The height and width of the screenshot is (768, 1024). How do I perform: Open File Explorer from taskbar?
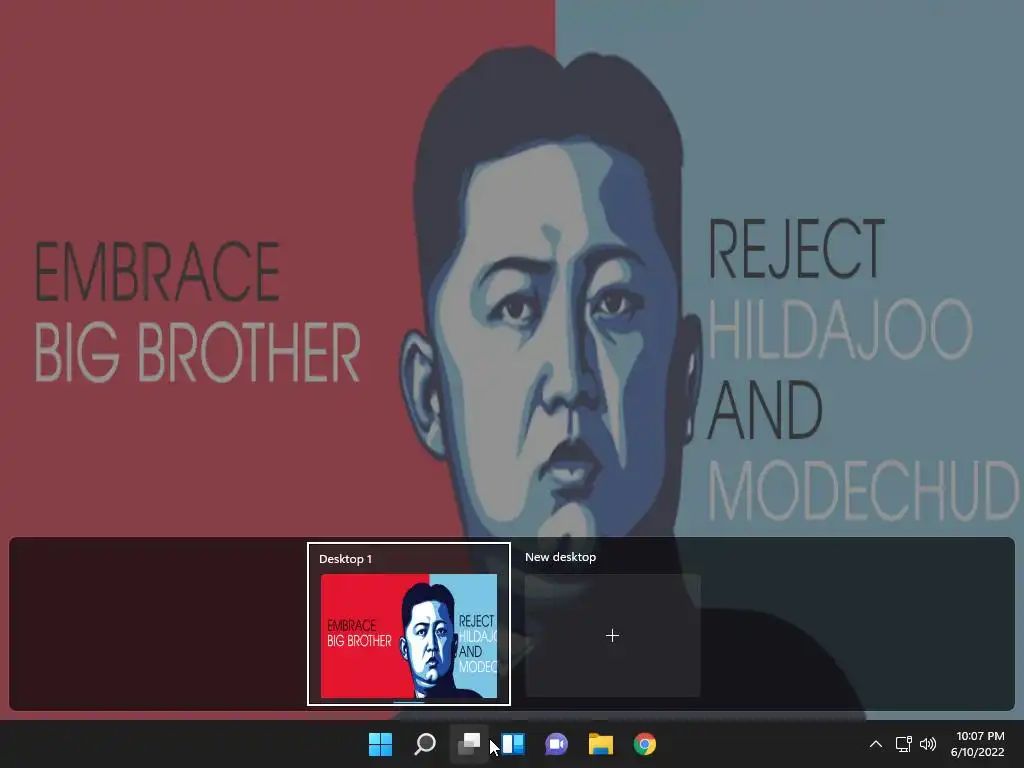601,744
